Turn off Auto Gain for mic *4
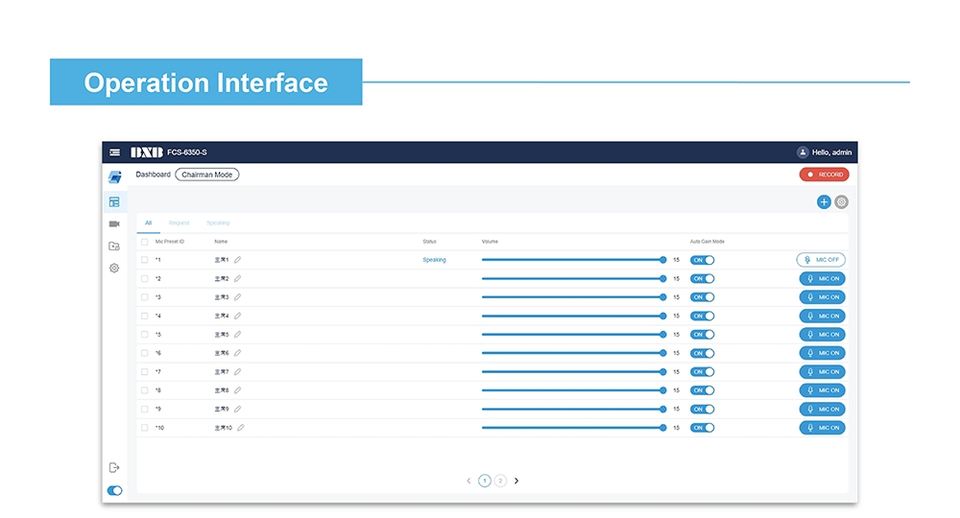960x518 pixels. pos(702,316)
